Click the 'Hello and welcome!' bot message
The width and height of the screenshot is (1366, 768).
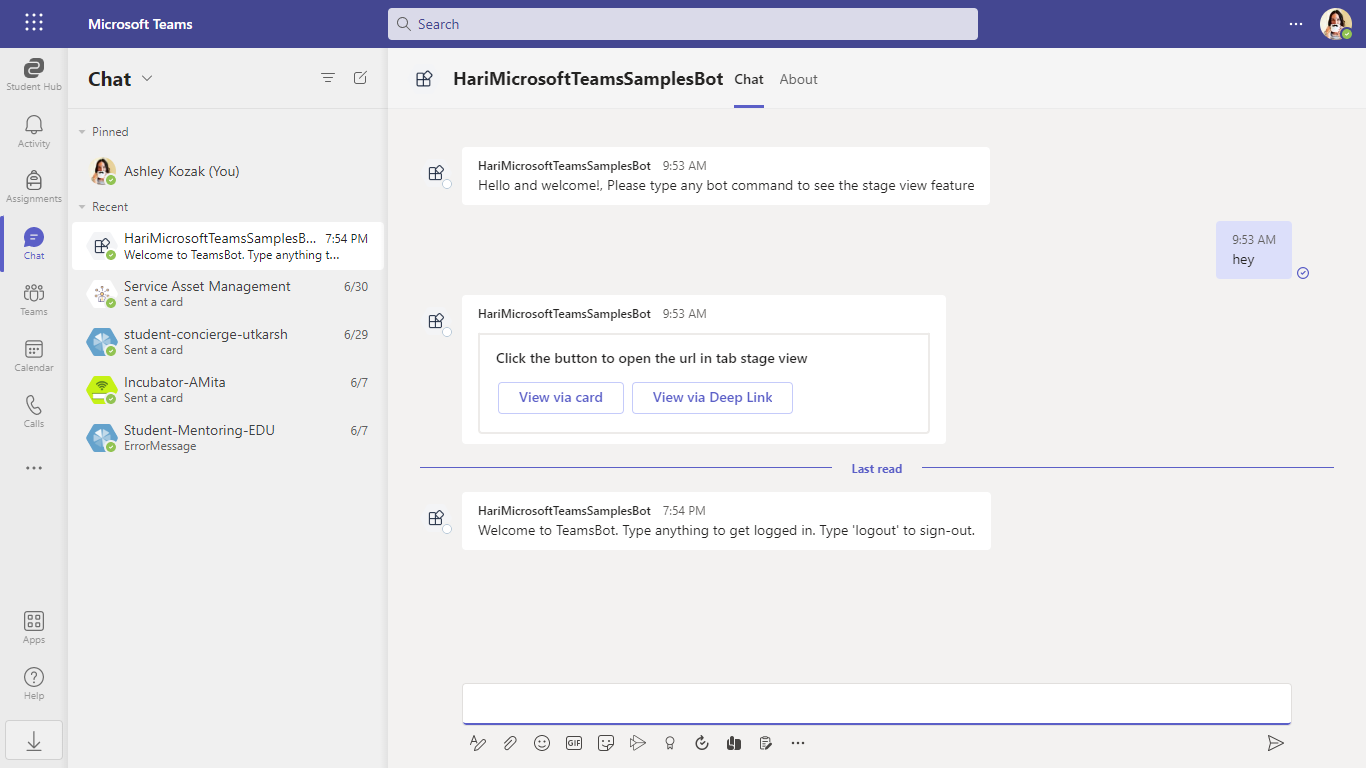pos(726,176)
